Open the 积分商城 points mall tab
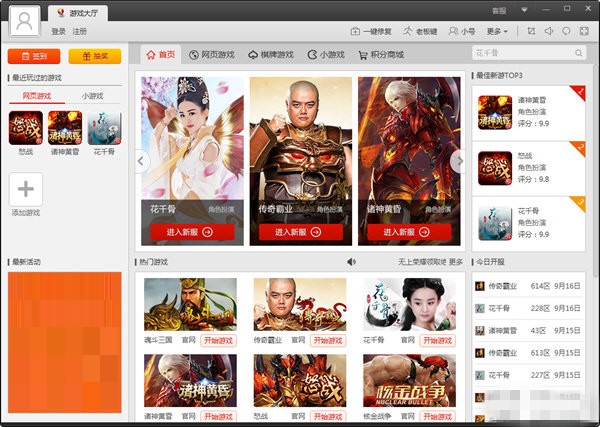600x427 pixels. (381, 55)
